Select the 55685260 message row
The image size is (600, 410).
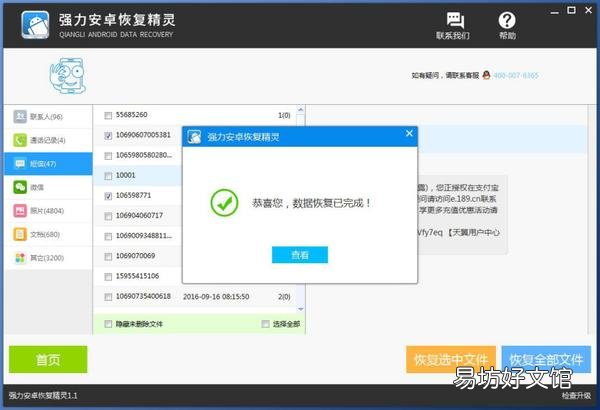pyautogui.click(x=195, y=115)
